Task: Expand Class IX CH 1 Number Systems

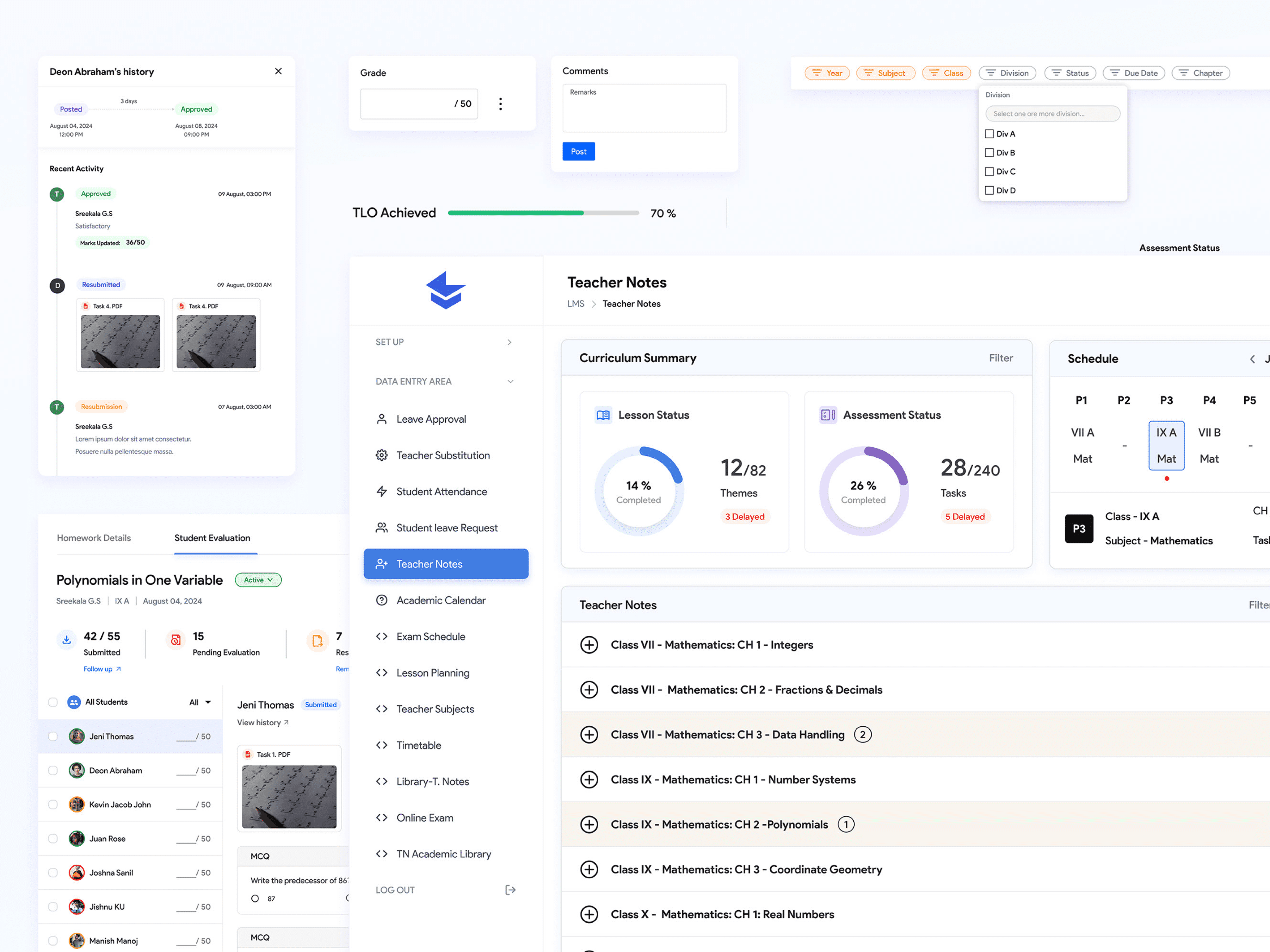Action: (x=589, y=780)
